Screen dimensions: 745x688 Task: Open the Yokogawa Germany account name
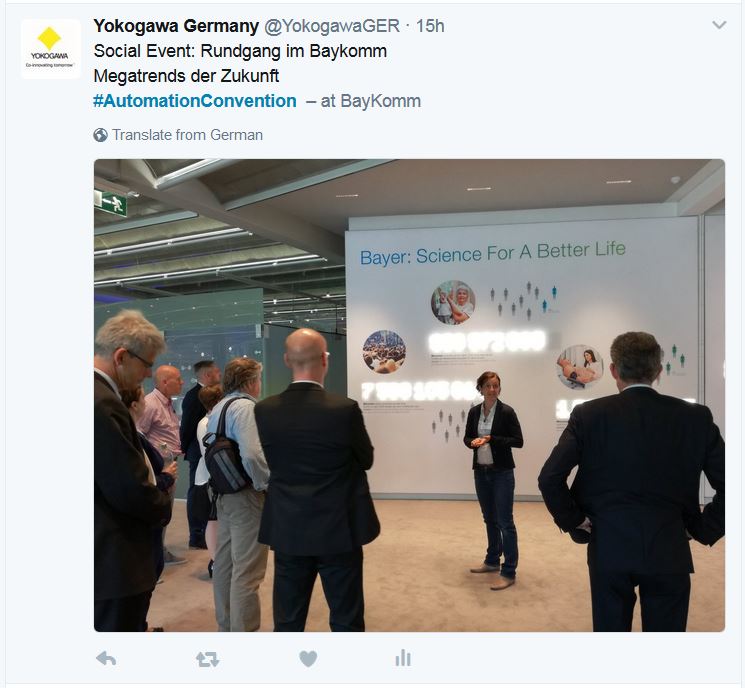(x=176, y=26)
